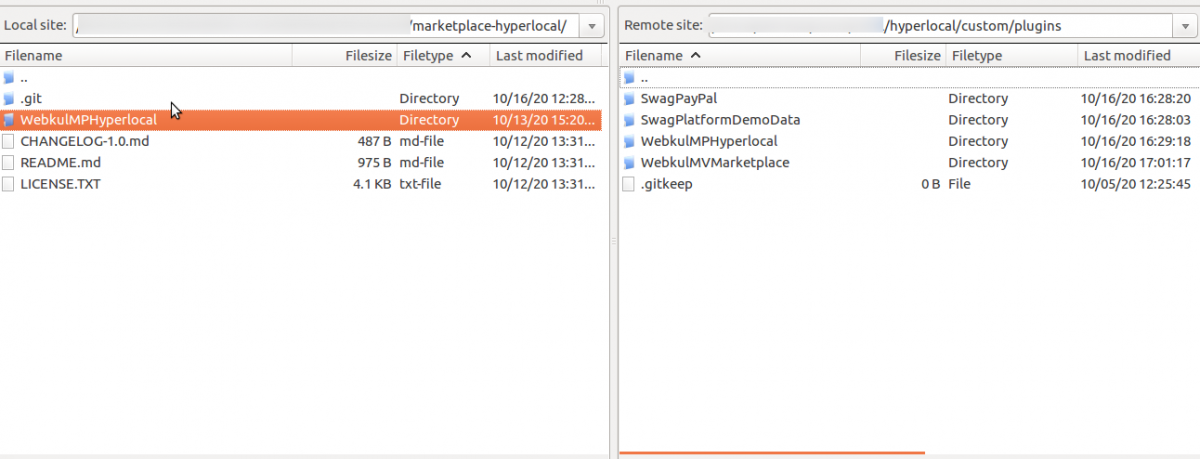Click the SwagPlatformDemoData folder icon
Screen dimensions: 1200x459
pos(629,120)
